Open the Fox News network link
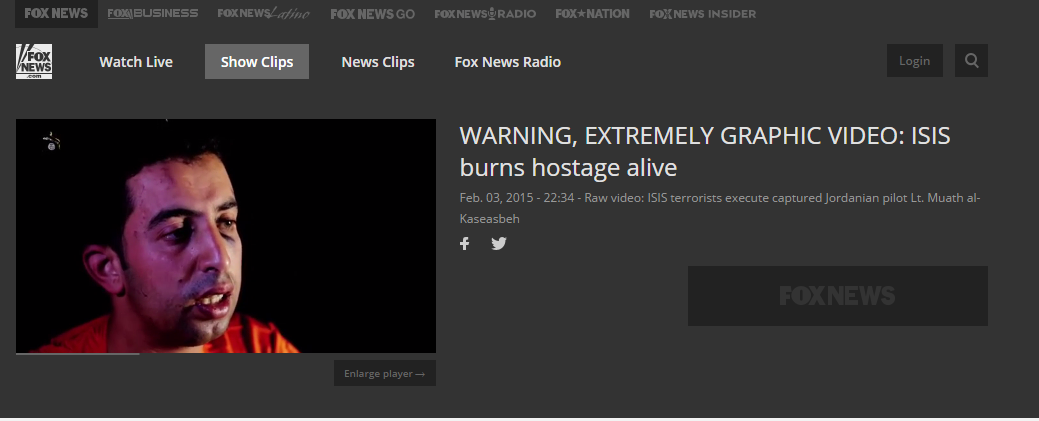Screen dimensions: 1039x421 (x=56, y=13)
